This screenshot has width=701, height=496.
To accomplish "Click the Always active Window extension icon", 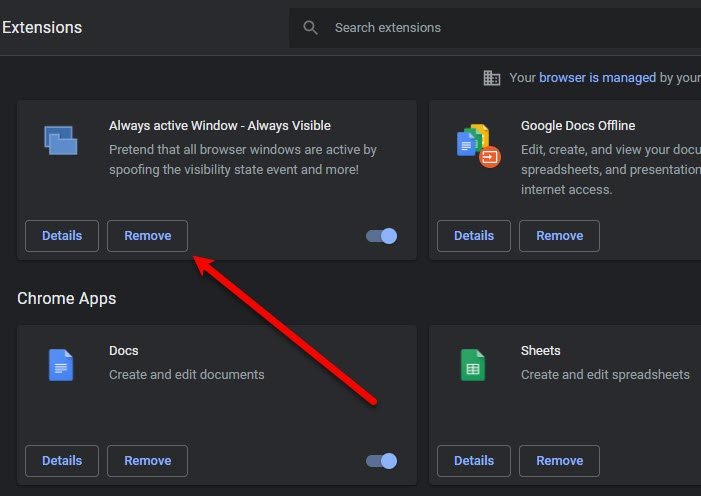I will [61, 140].
